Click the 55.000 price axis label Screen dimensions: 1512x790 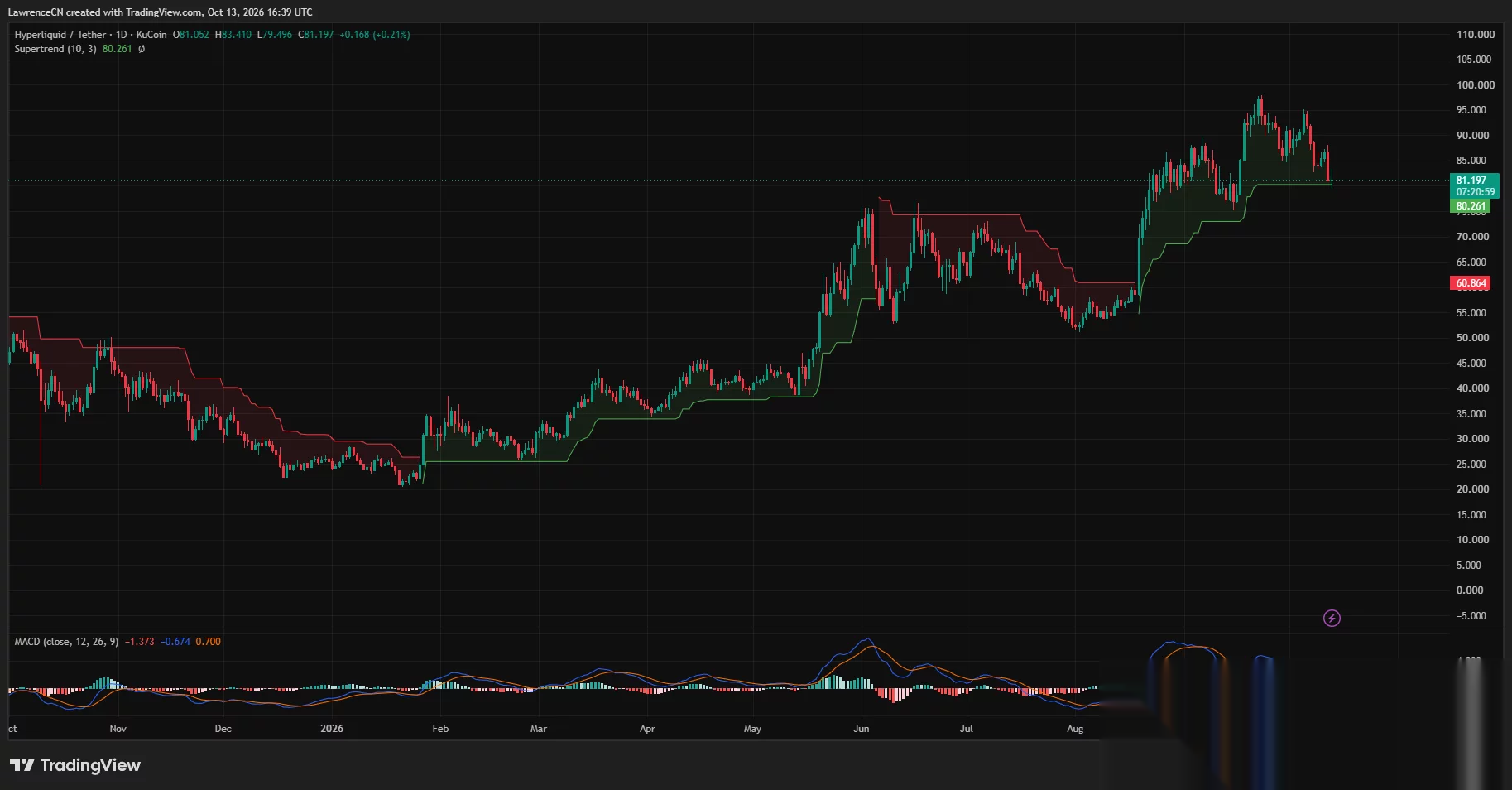pyautogui.click(x=1471, y=313)
